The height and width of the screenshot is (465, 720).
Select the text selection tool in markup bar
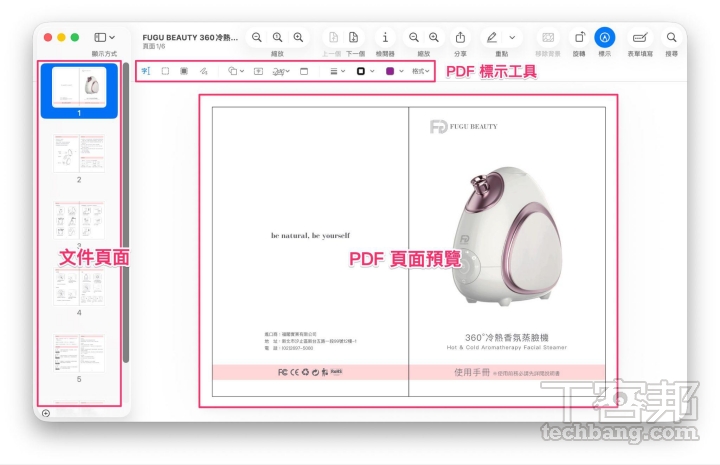click(146, 71)
